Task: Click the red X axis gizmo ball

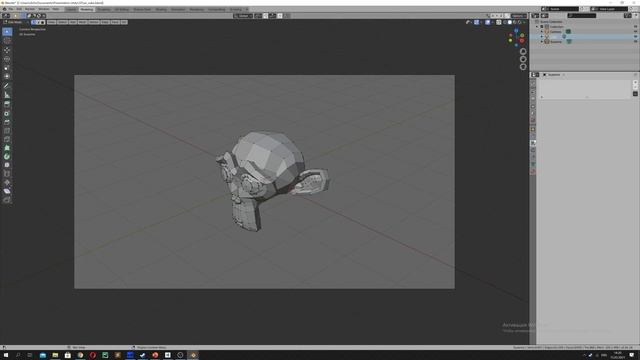Action: click(522, 40)
